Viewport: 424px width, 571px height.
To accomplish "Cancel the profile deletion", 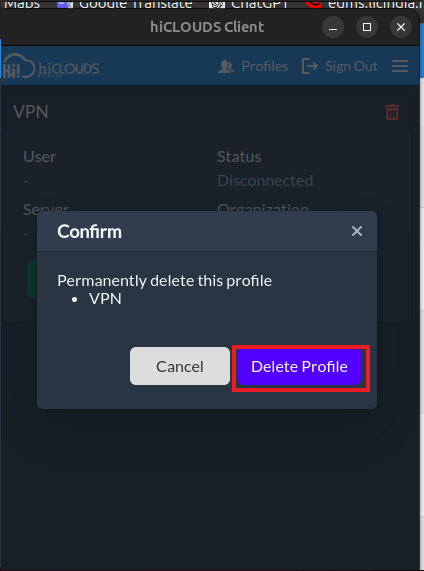I will [180, 366].
